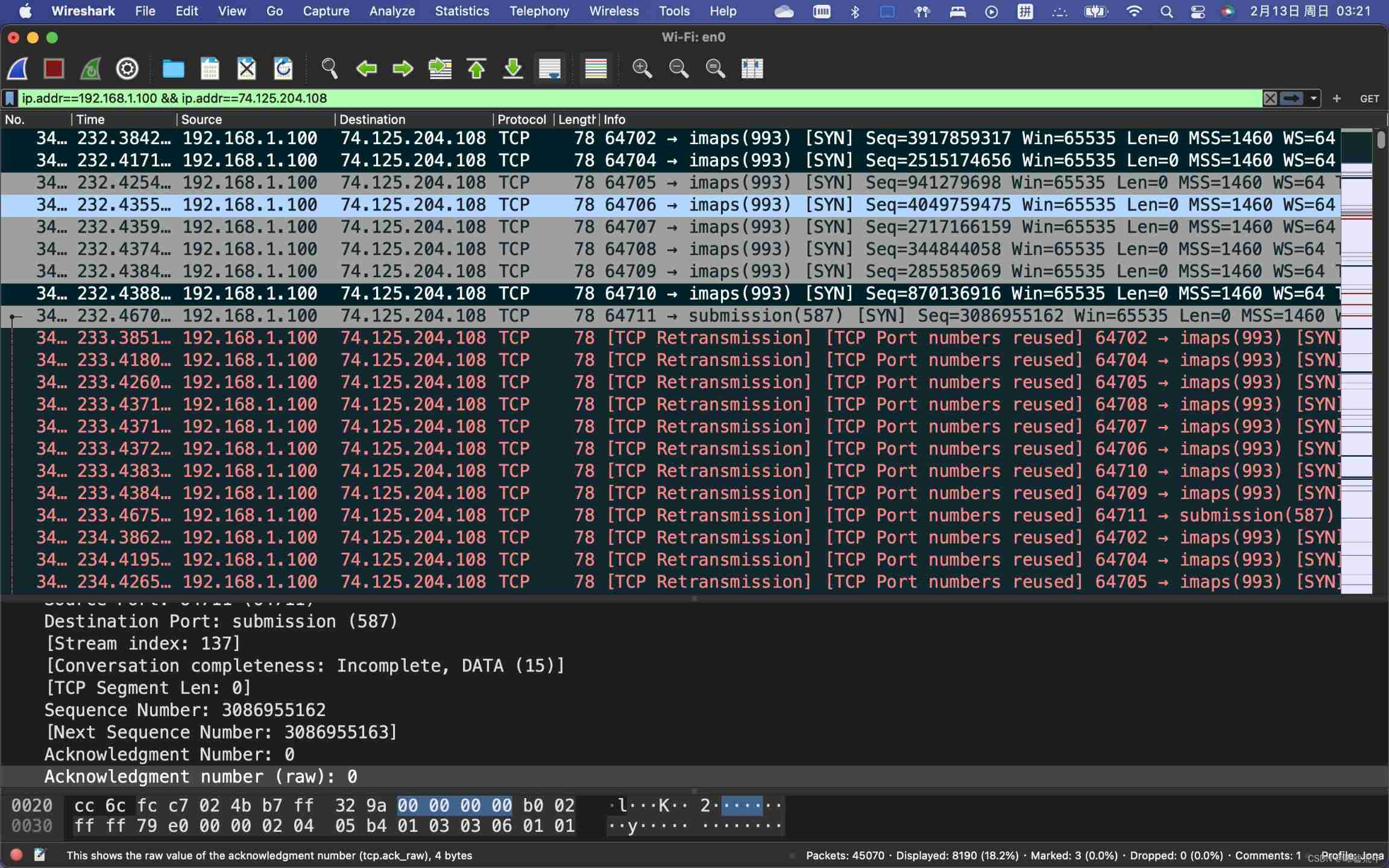Image resolution: width=1389 pixels, height=868 pixels.
Task: Open Find Packet with the magnifier icon
Action: tap(330, 68)
